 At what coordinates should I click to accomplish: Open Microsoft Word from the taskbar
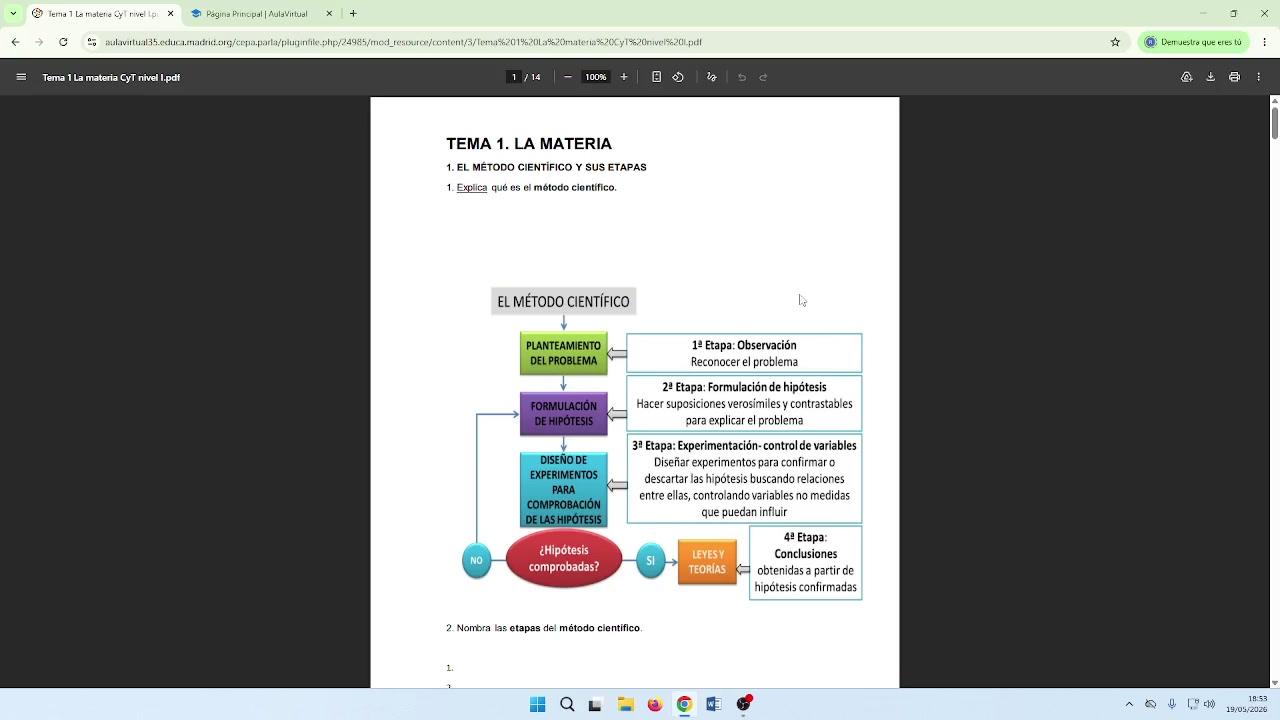(x=713, y=704)
